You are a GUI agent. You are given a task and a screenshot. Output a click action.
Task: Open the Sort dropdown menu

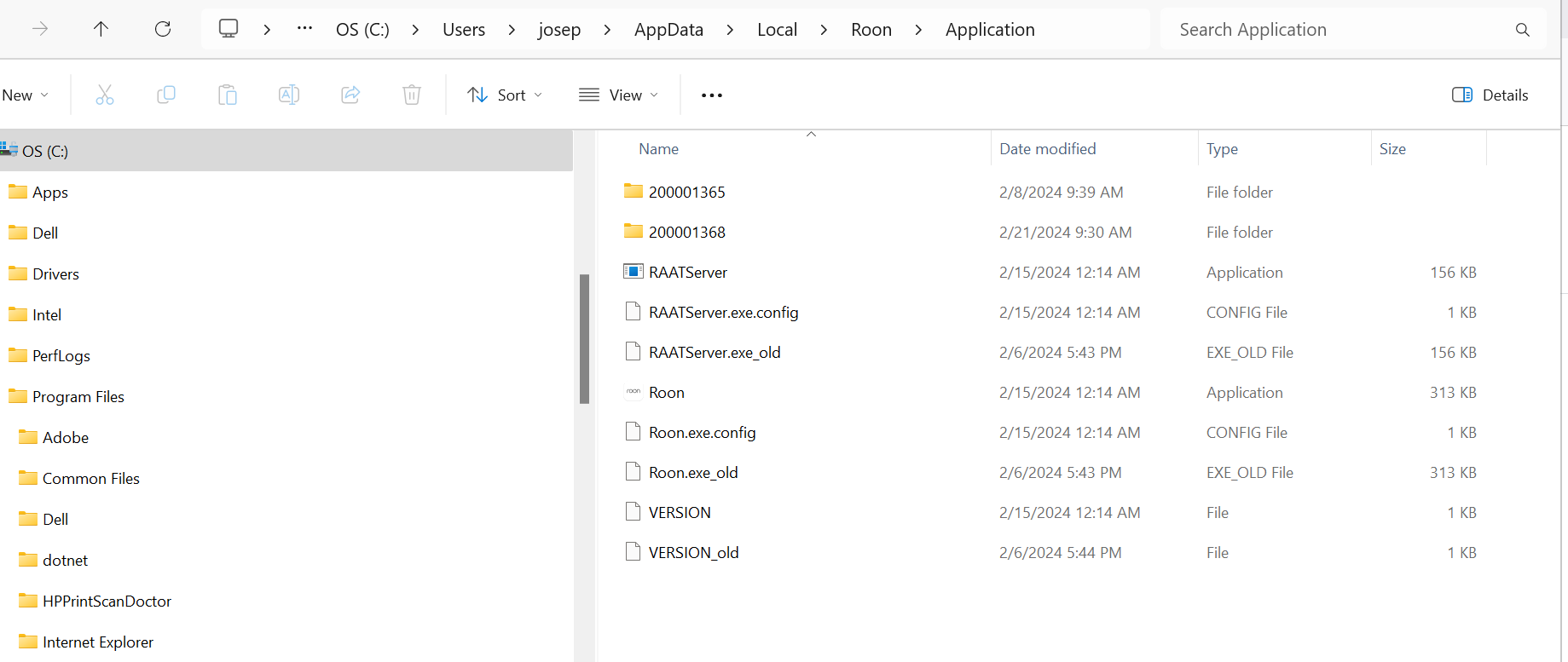tap(505, 95)
